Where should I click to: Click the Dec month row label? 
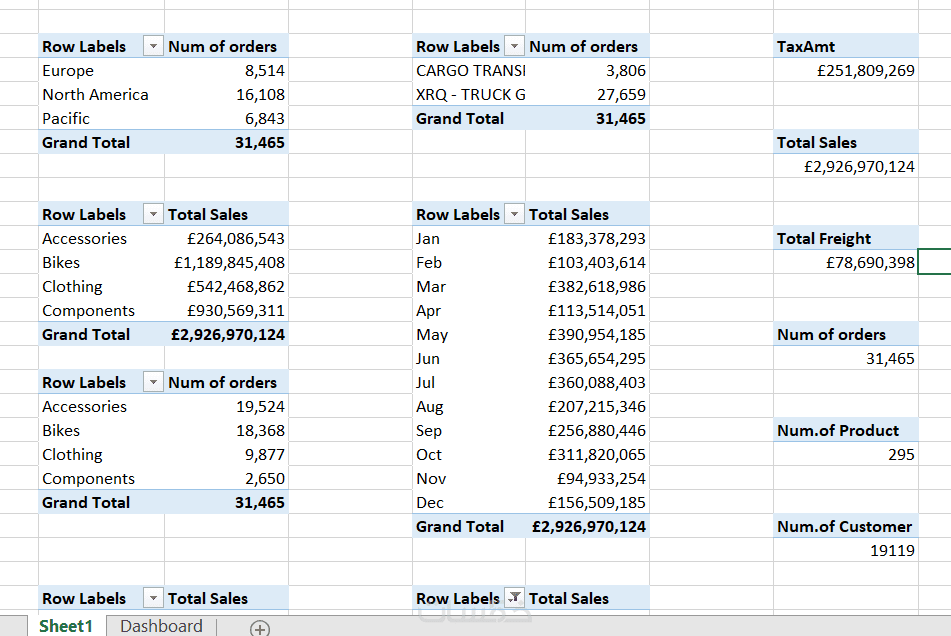430,503
